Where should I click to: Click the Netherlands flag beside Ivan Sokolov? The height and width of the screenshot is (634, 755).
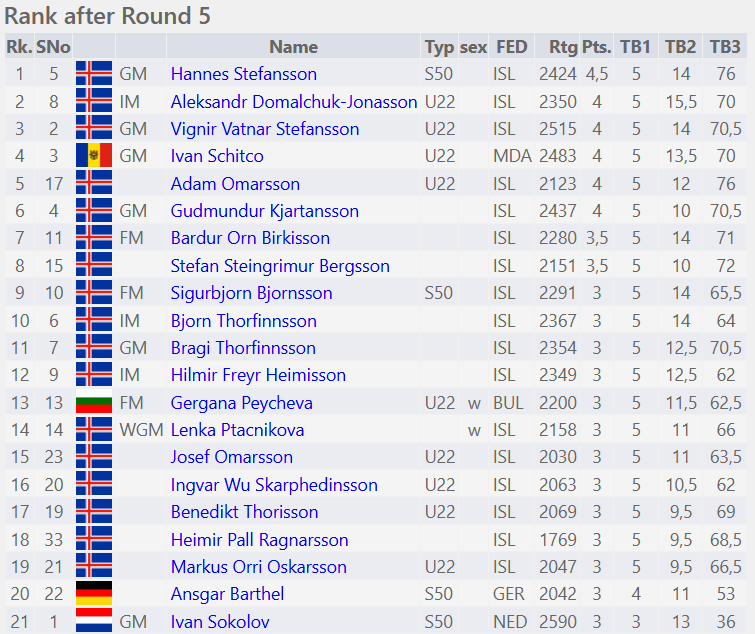point(94,621)
